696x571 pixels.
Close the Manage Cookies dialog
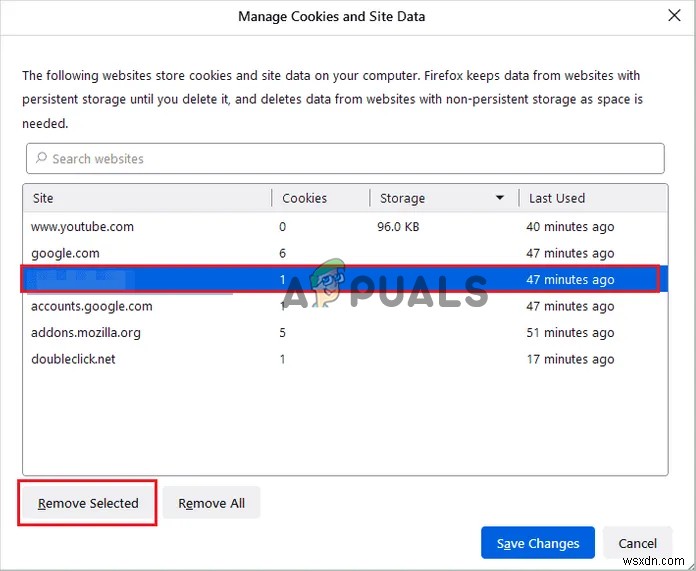(x=675, y=16)
